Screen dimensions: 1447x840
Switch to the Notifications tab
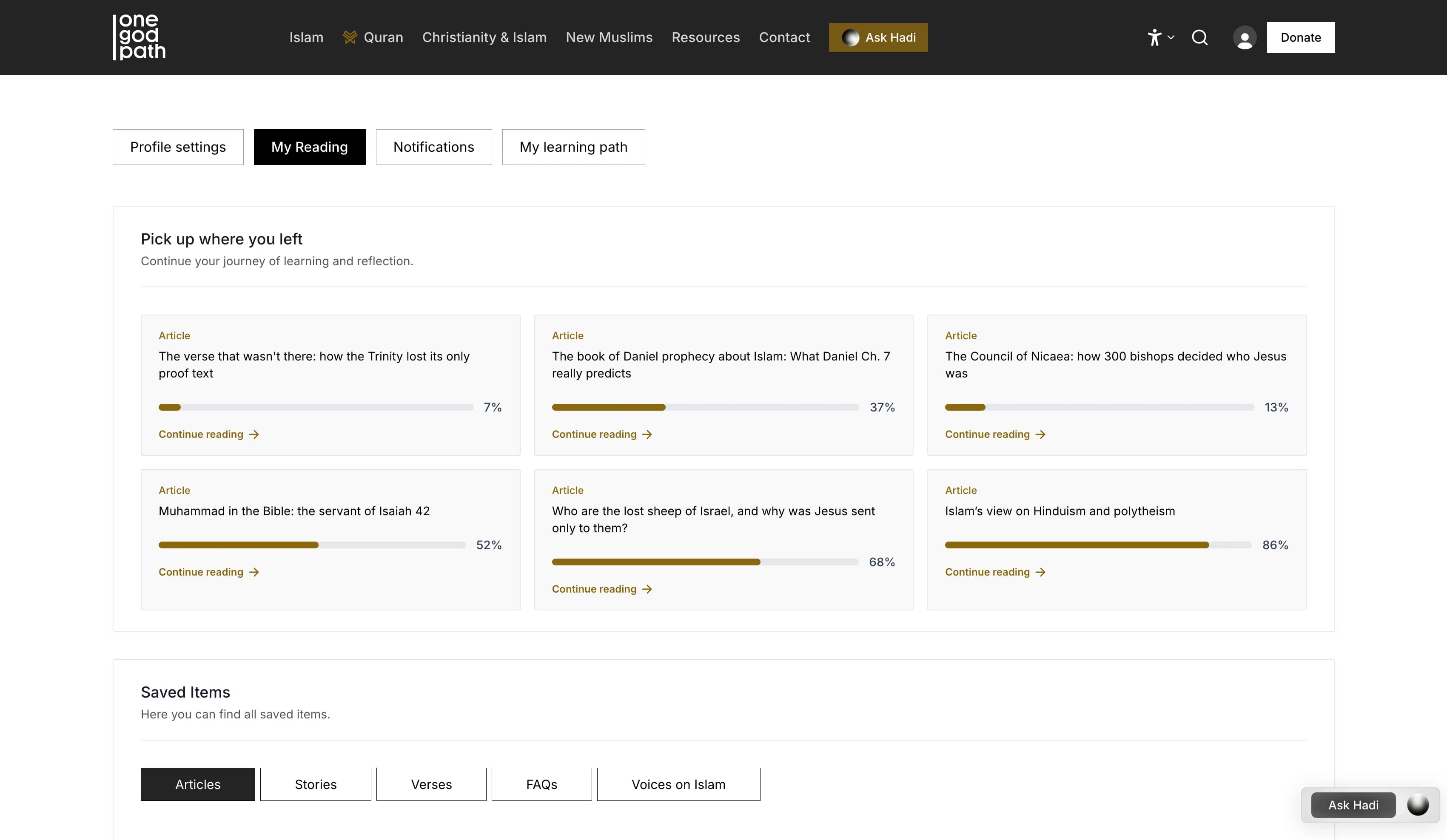click(x=433, y=147)
